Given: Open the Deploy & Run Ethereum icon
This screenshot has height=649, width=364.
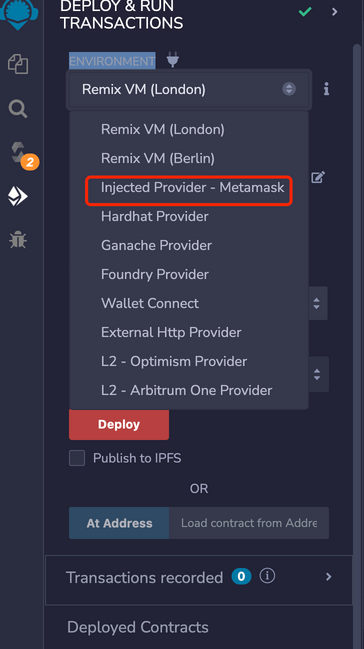Looking at the screenshot, I should (x=18, y=196).
